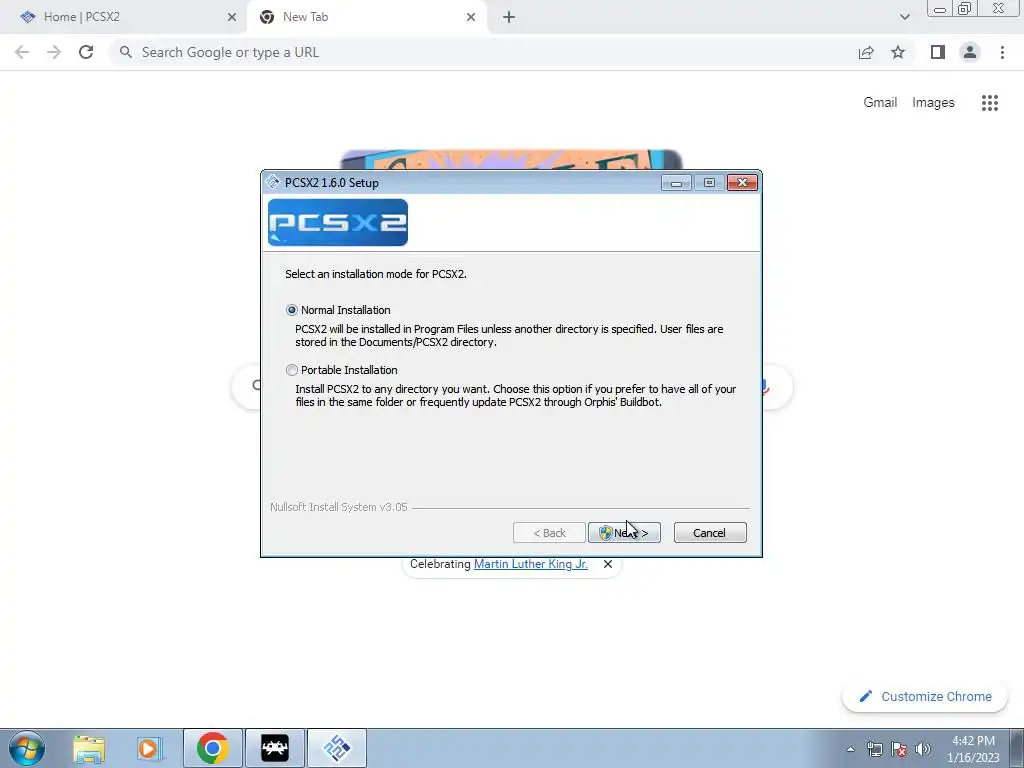Open a new Chrome tab with plus
Viewport: 1024px width, 768px height.
tap(509, 17)
